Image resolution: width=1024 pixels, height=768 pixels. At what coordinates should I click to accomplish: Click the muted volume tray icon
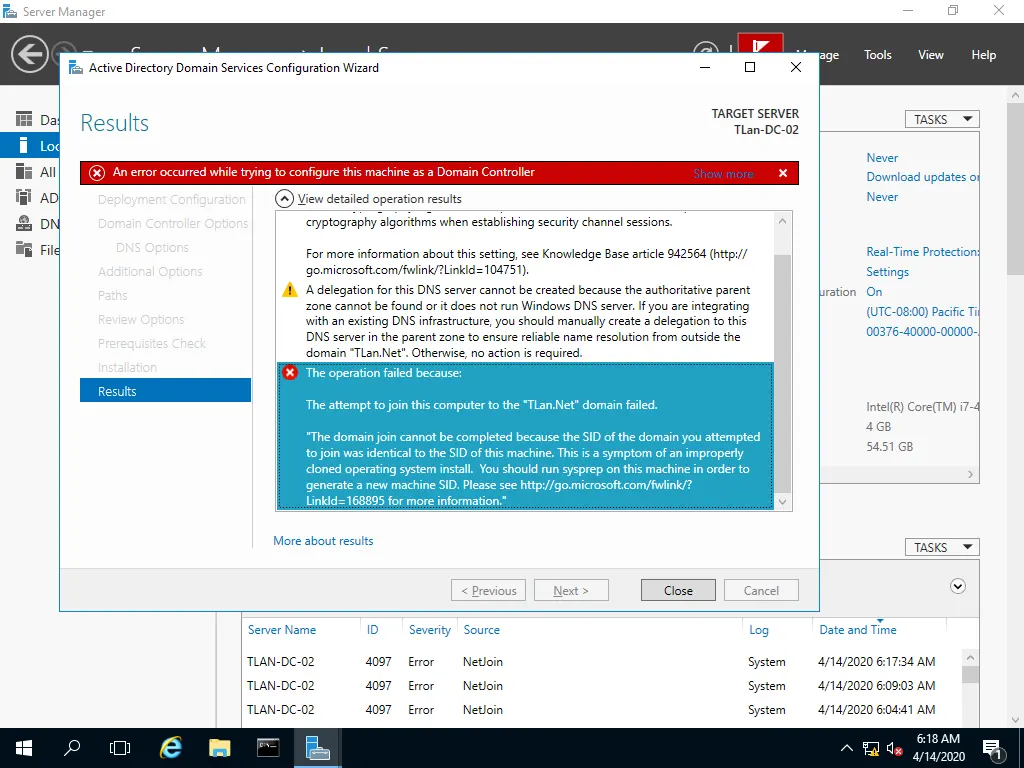894,749
